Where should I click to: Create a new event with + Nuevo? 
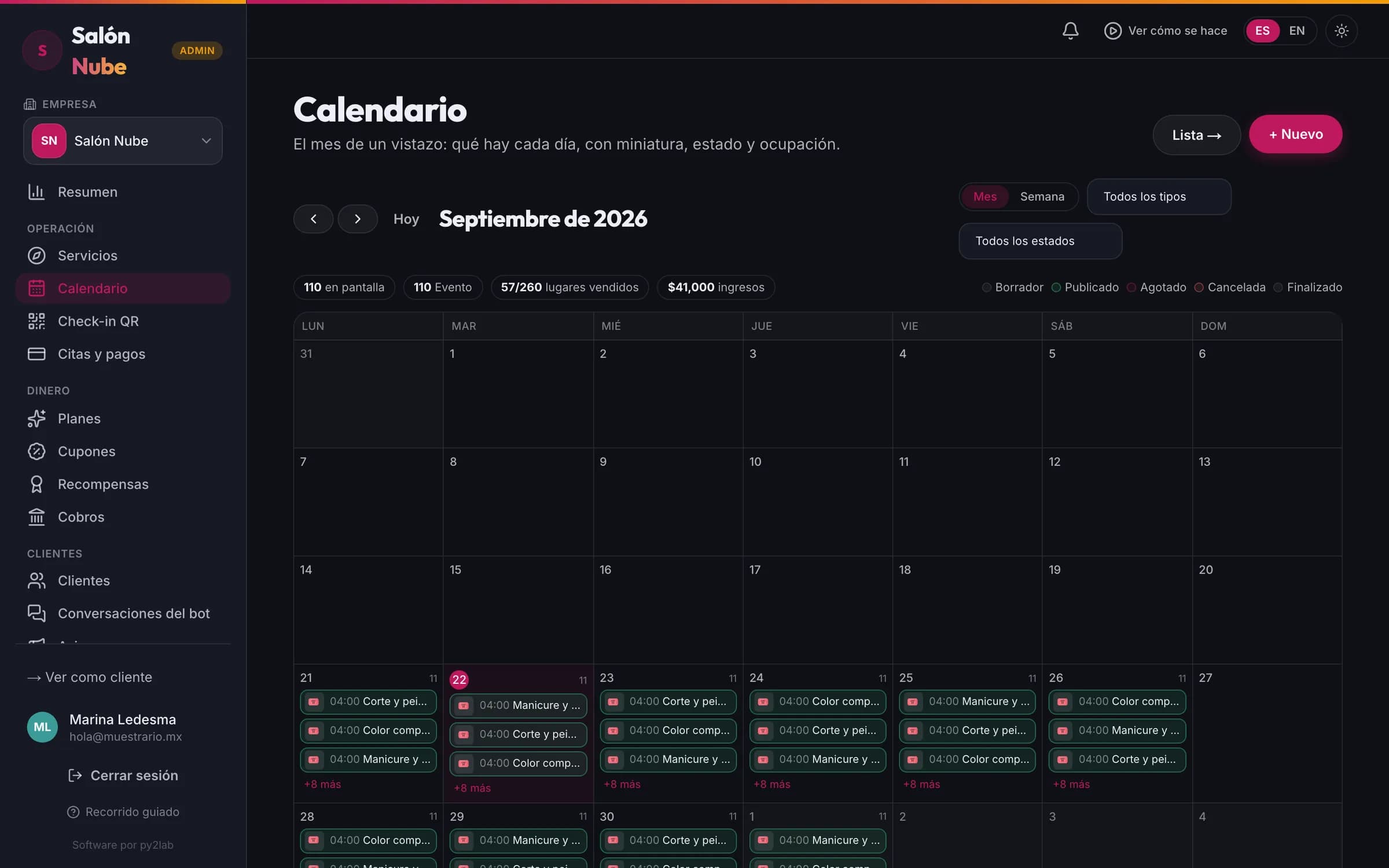pos(1295,134)
